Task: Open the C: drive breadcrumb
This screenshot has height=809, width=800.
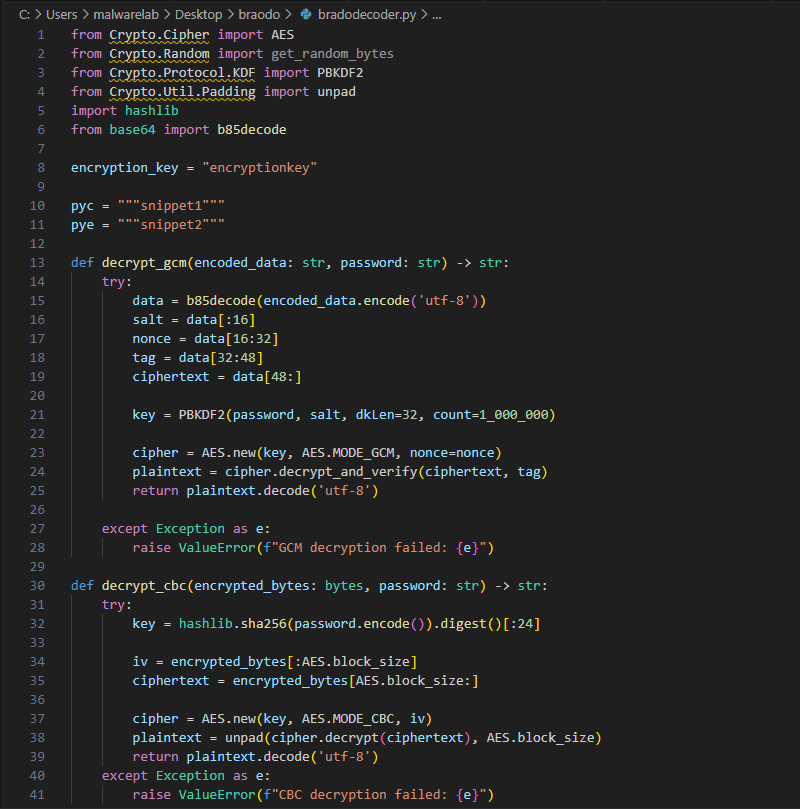Action: (x=24, y=16)
